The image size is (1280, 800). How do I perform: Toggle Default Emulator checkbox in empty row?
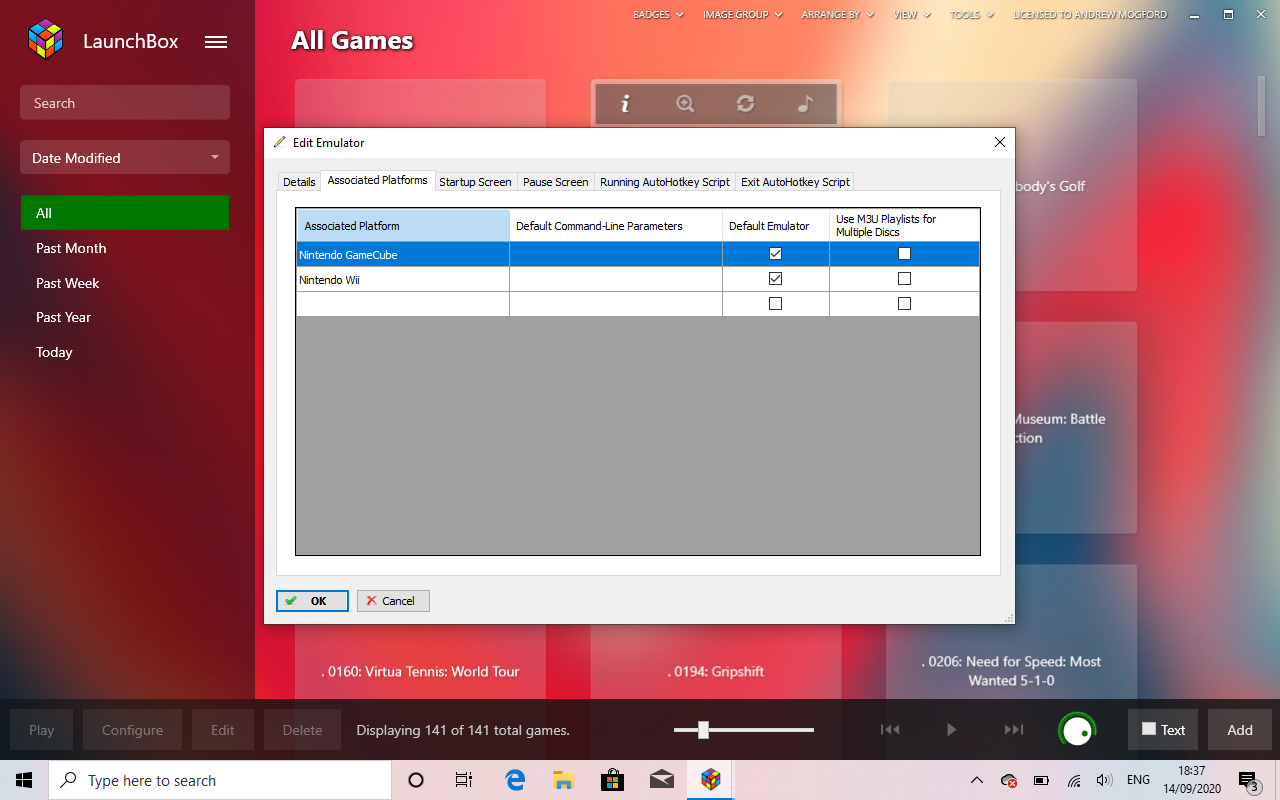(775, 304)
